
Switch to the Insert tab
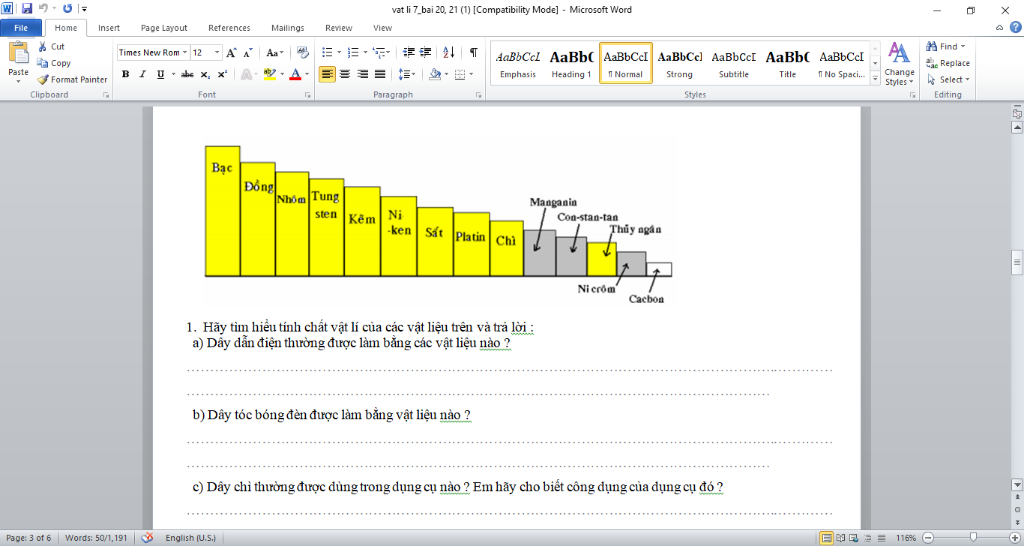pyautogui.click(x=109, y=28)
